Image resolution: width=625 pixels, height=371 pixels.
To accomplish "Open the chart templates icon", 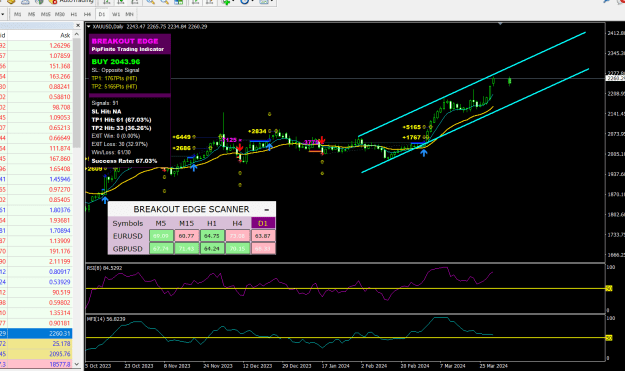I will click(264, 2).
